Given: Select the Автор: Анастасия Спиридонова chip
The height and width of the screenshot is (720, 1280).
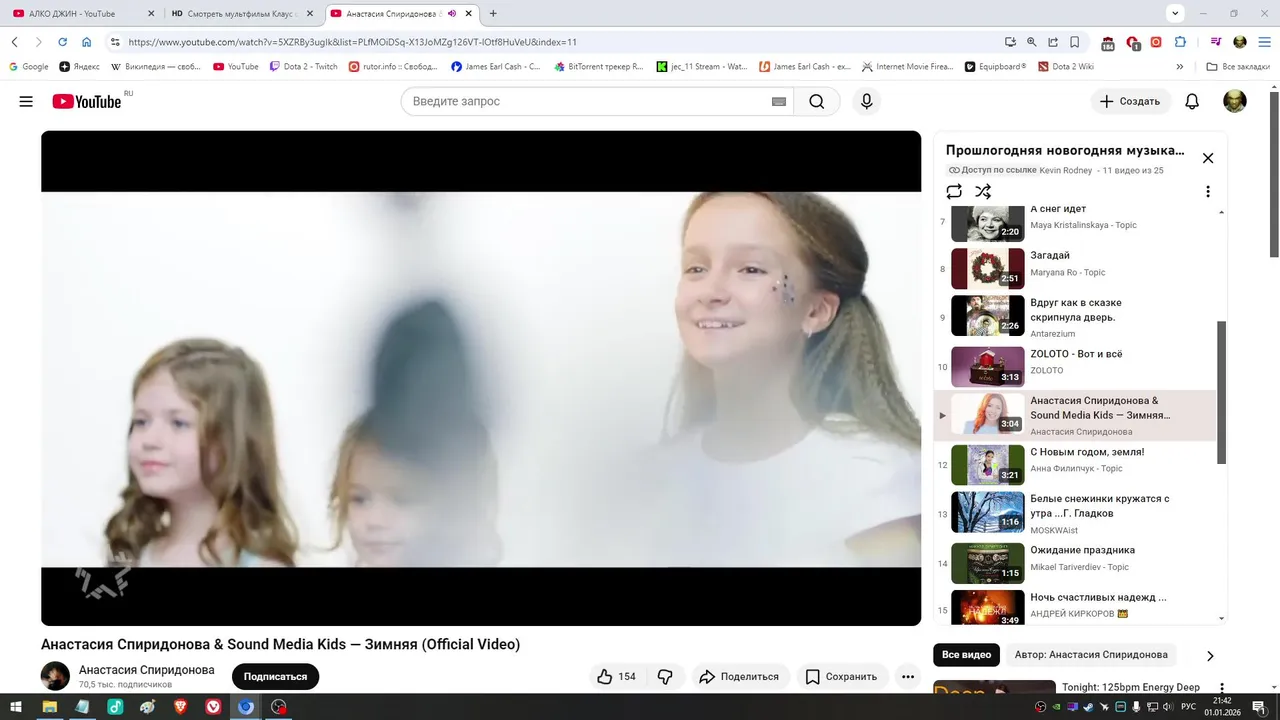Looking at the screenshot, I should [x=1091, y=655].
